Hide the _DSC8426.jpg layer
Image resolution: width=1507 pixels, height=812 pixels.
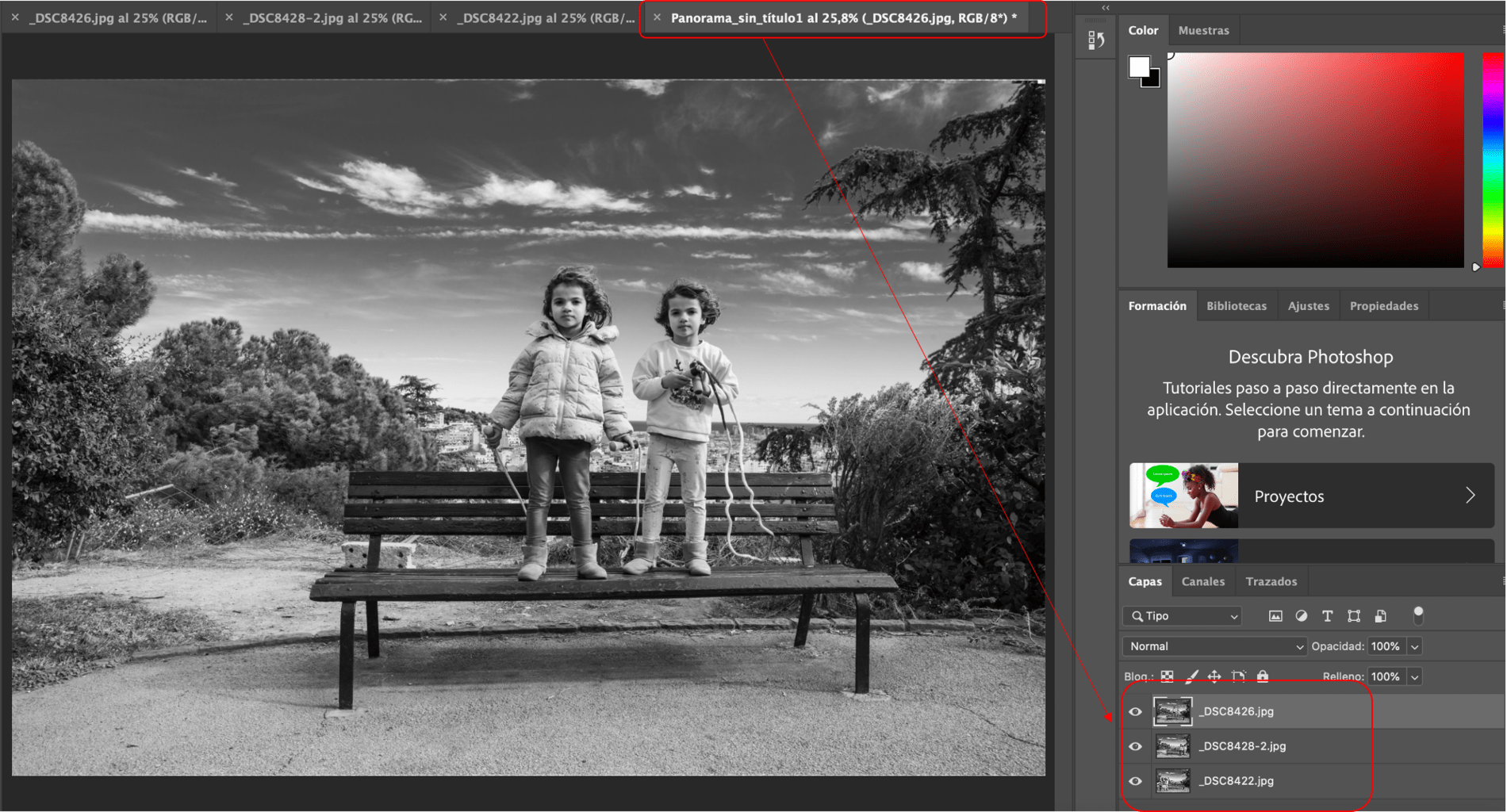click(1136, 711)
